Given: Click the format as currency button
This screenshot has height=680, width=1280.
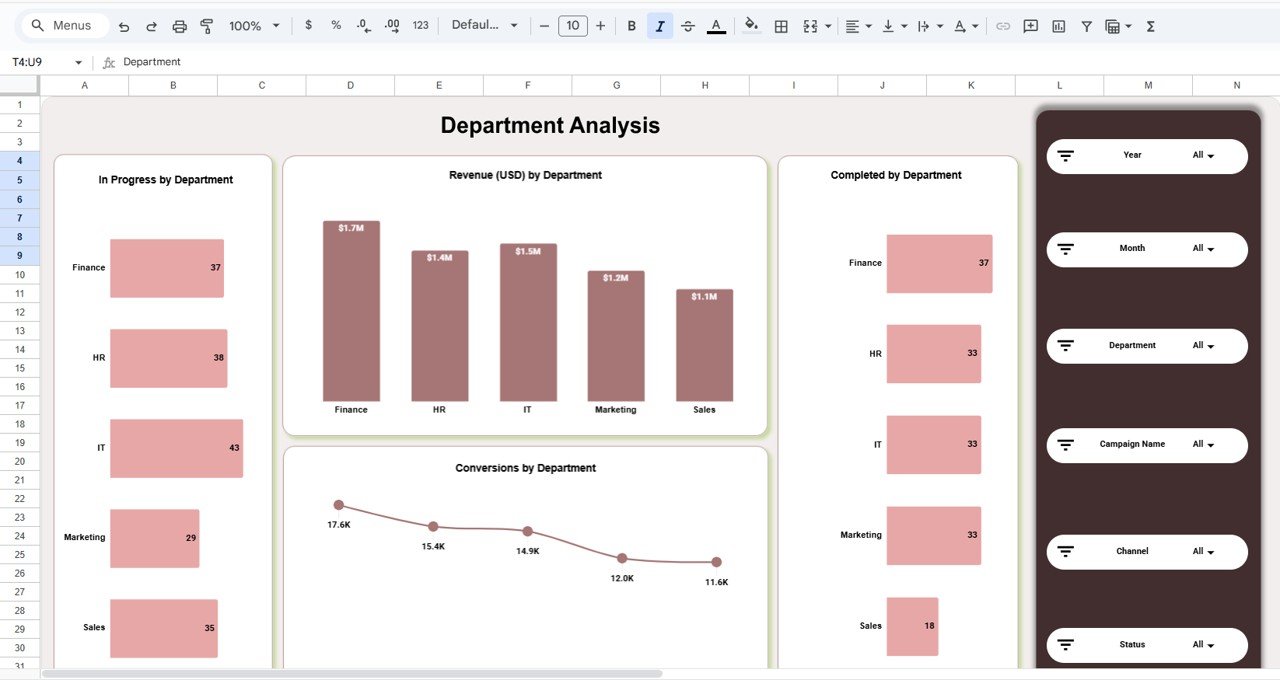Looking at the screenshot, I should (x=308, y=26).
